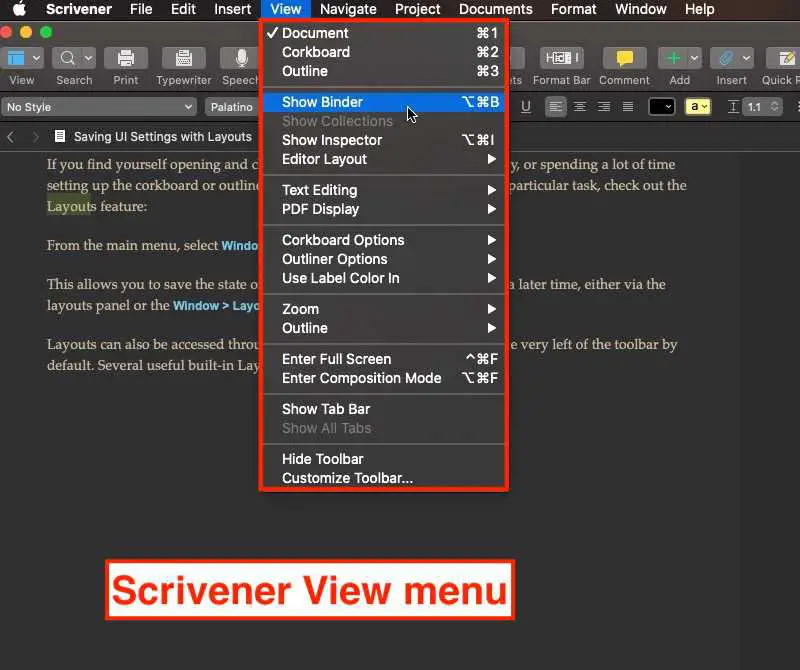Open the Palatino font dropdown
This screenshot has width=800, height=670.
(232, 107)
